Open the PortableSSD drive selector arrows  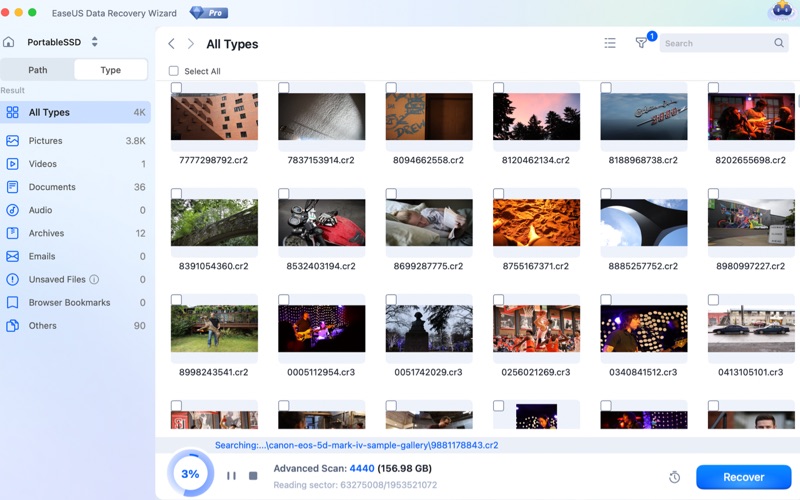[94, 42]
